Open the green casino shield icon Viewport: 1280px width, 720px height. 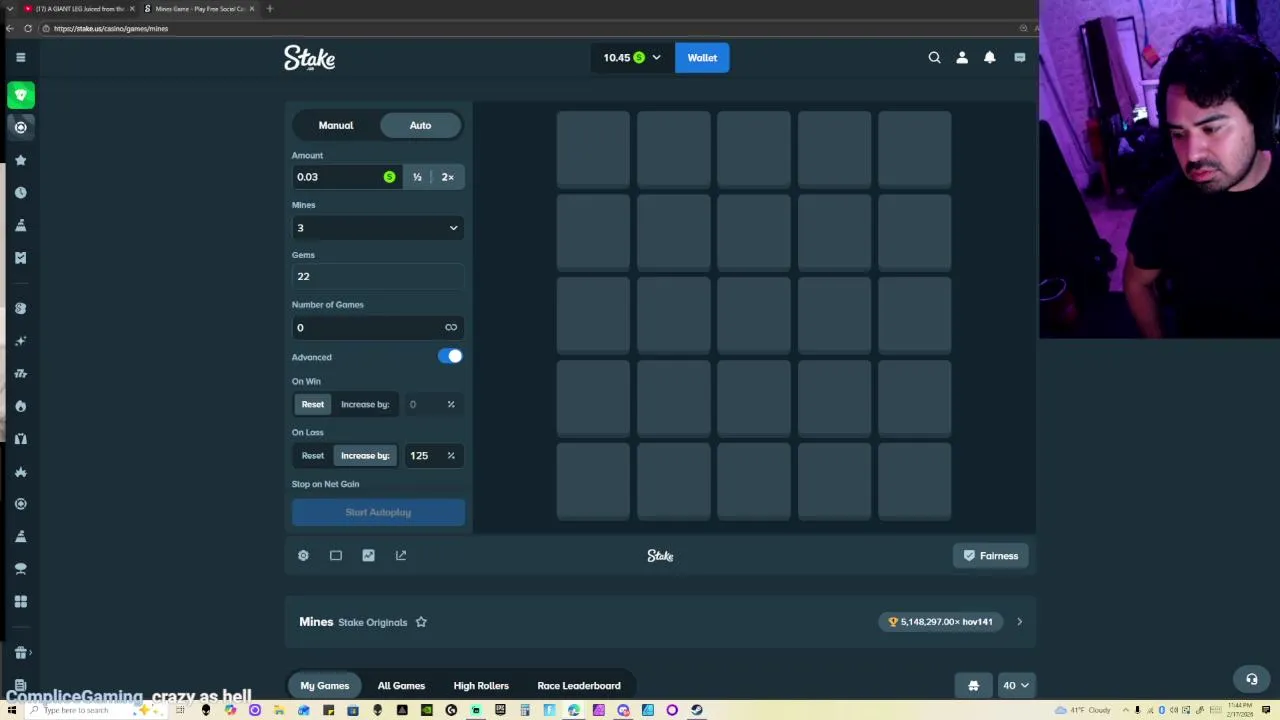[20, 95]
